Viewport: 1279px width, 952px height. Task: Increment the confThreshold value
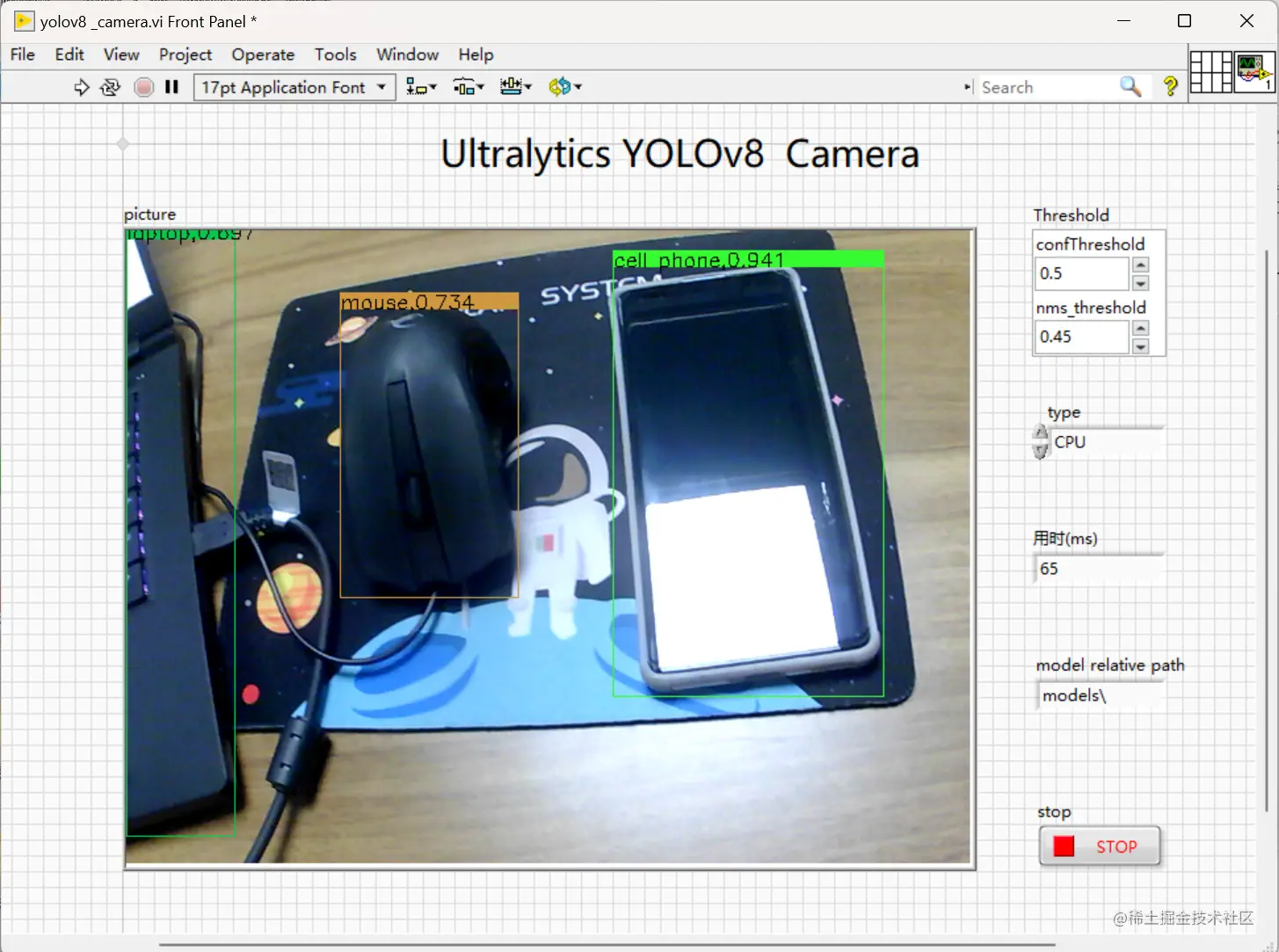1140,265
